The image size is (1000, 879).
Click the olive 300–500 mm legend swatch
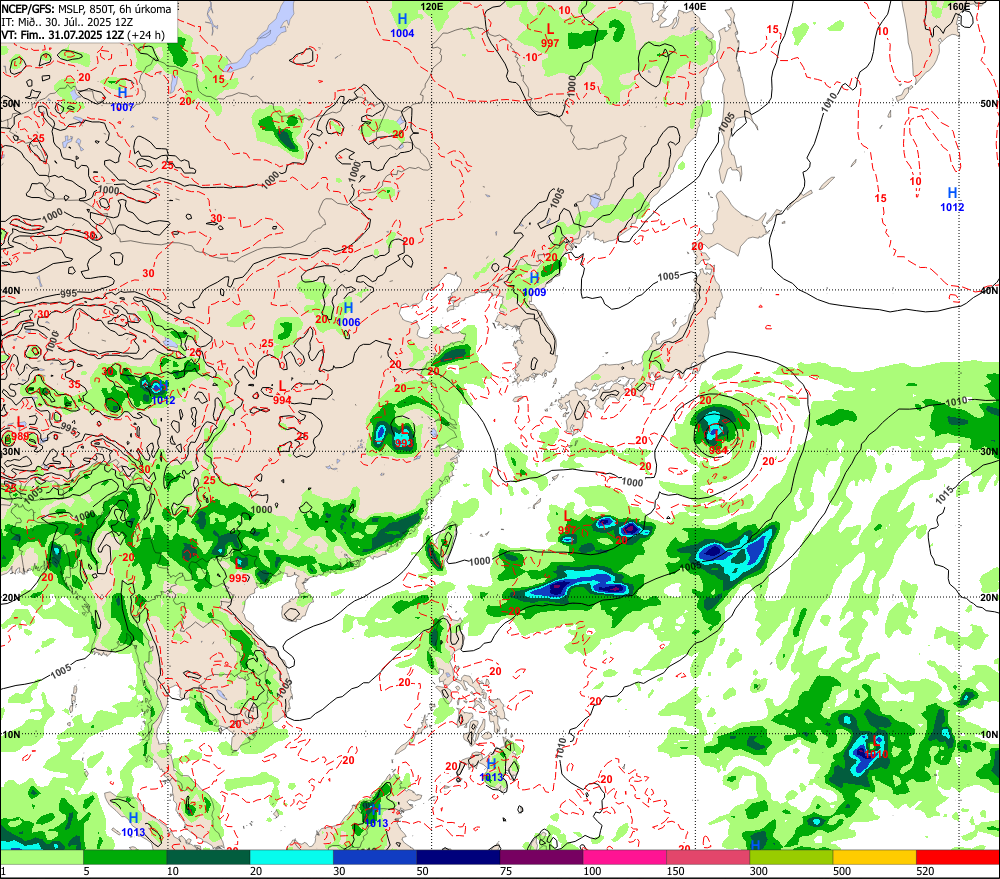point(791,857)
